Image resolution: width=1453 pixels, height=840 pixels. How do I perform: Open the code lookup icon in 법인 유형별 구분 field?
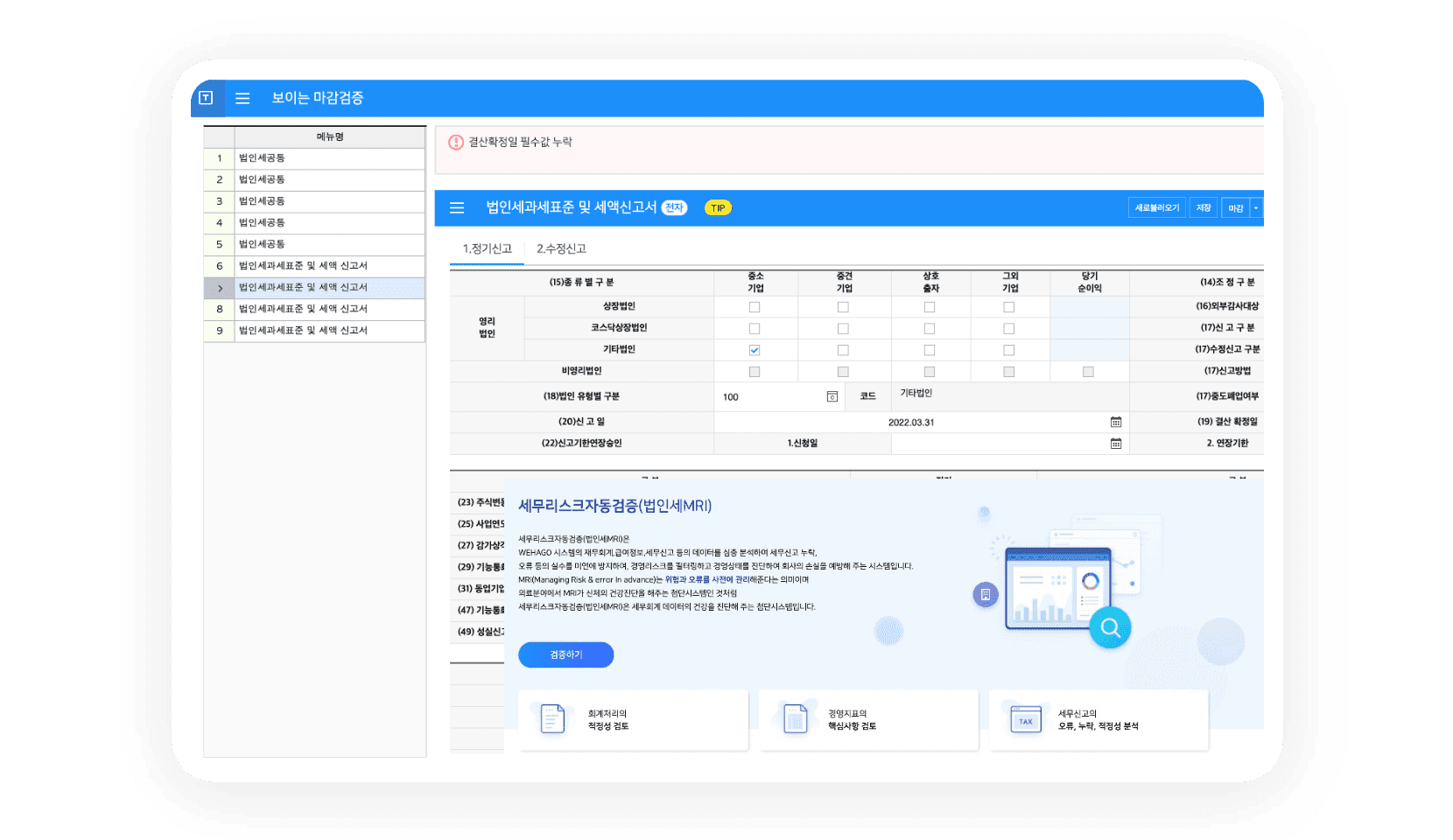click(832, 396)
